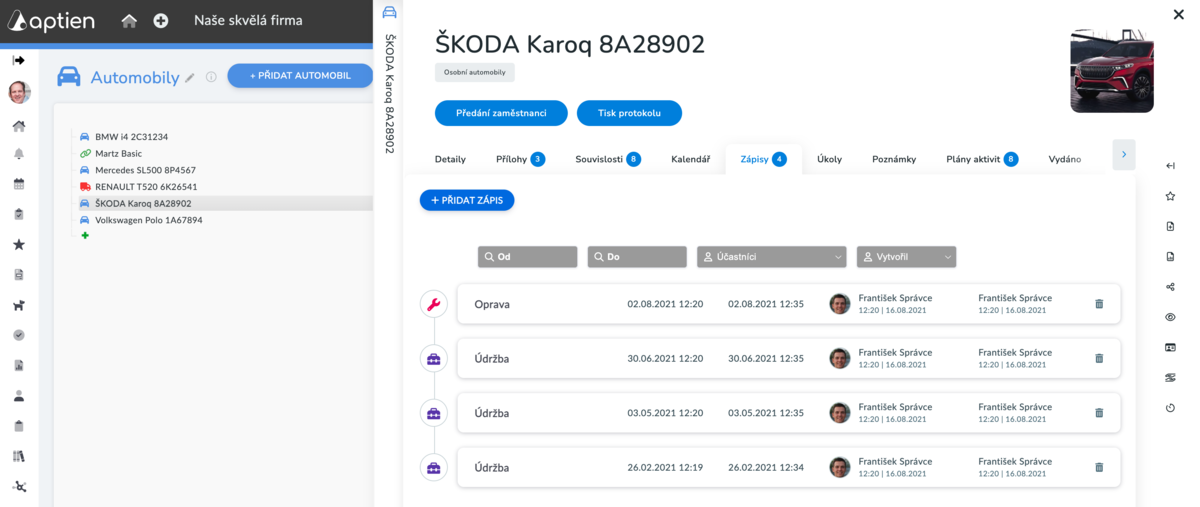The height and width of the screenshot is (507, 1200).
Task: Switch to the Plány aktivit tab
Action: [982, 159]
